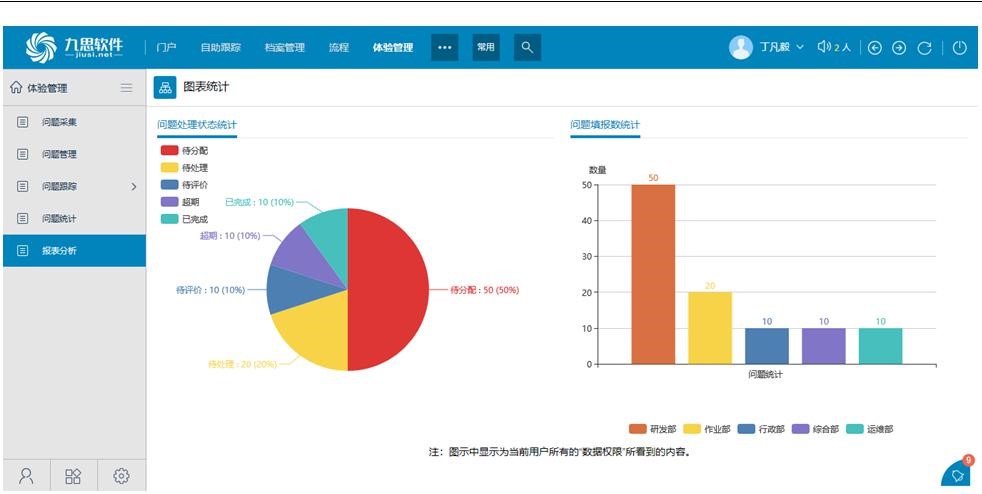Toggle 待分配 legend in pie chart

click(x=184, y=150)
